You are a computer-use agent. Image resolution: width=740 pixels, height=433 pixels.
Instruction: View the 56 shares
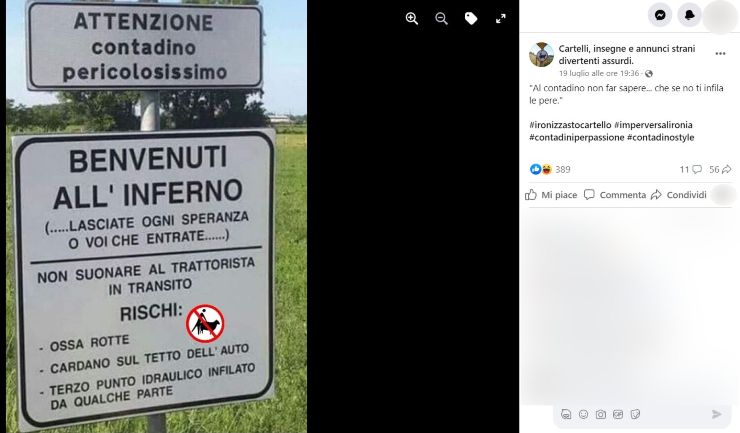click(720, 169)
